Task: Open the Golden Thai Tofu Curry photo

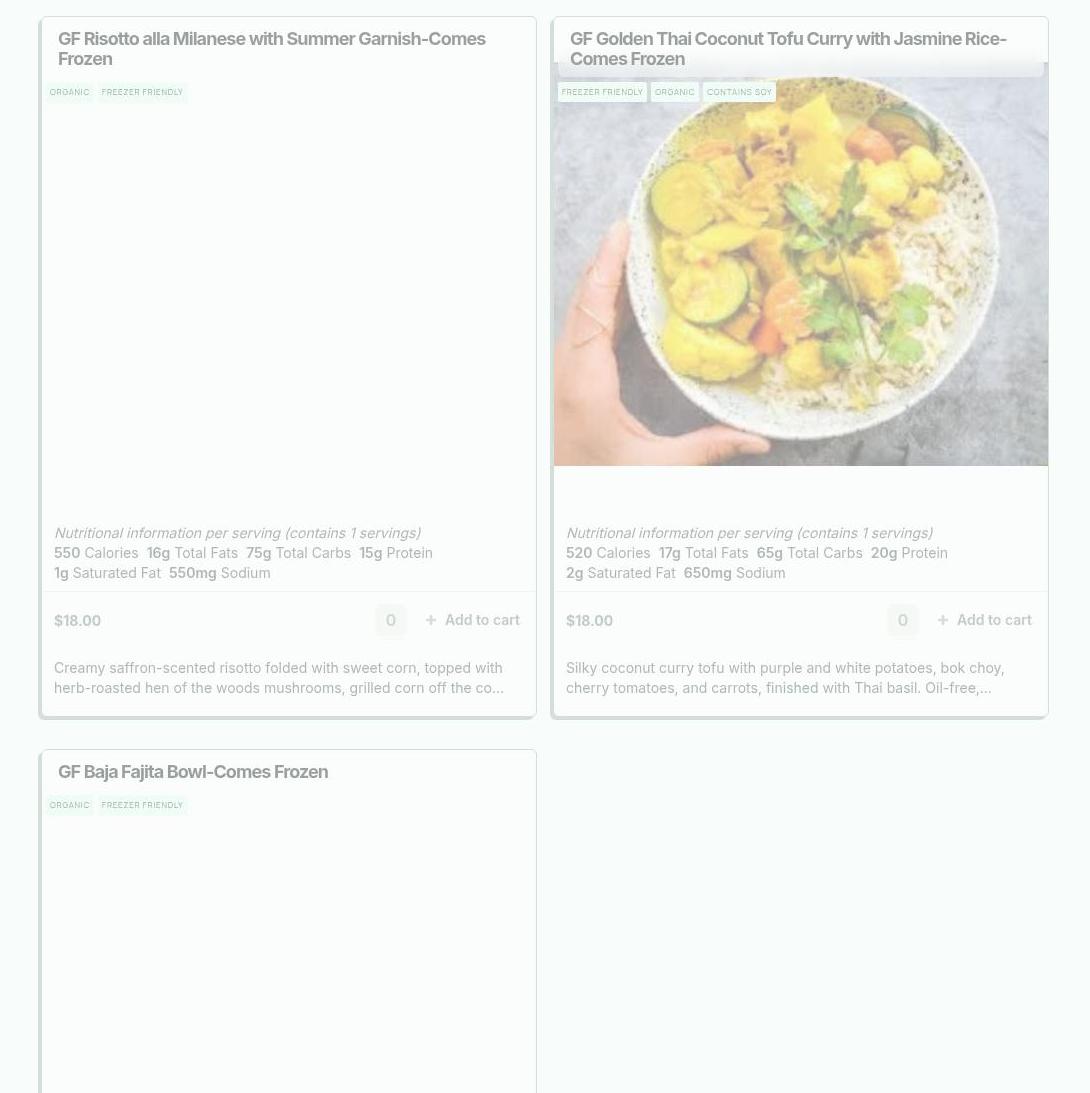Action: point(801,270)
